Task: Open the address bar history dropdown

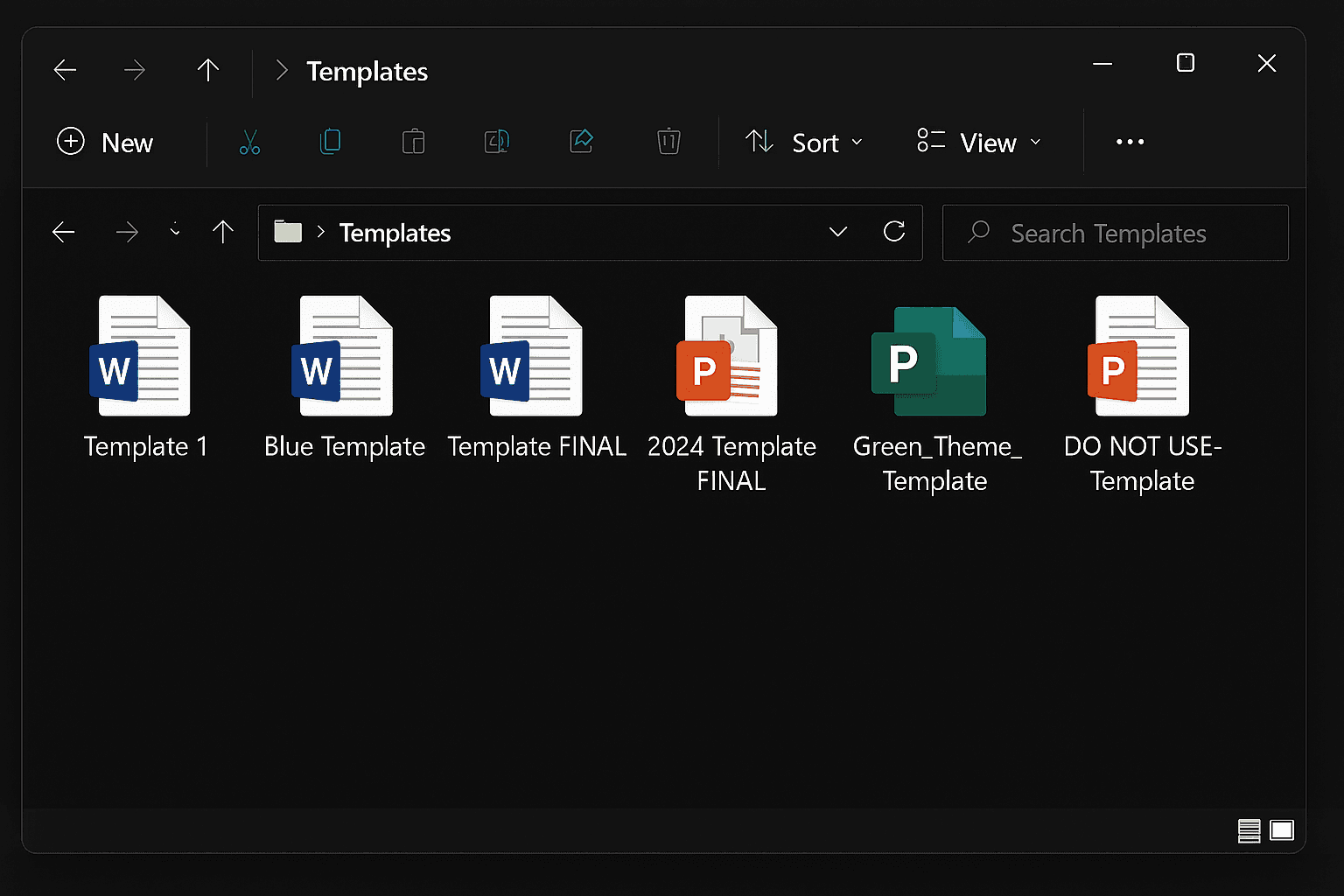Action: click(x=838, y=232)
